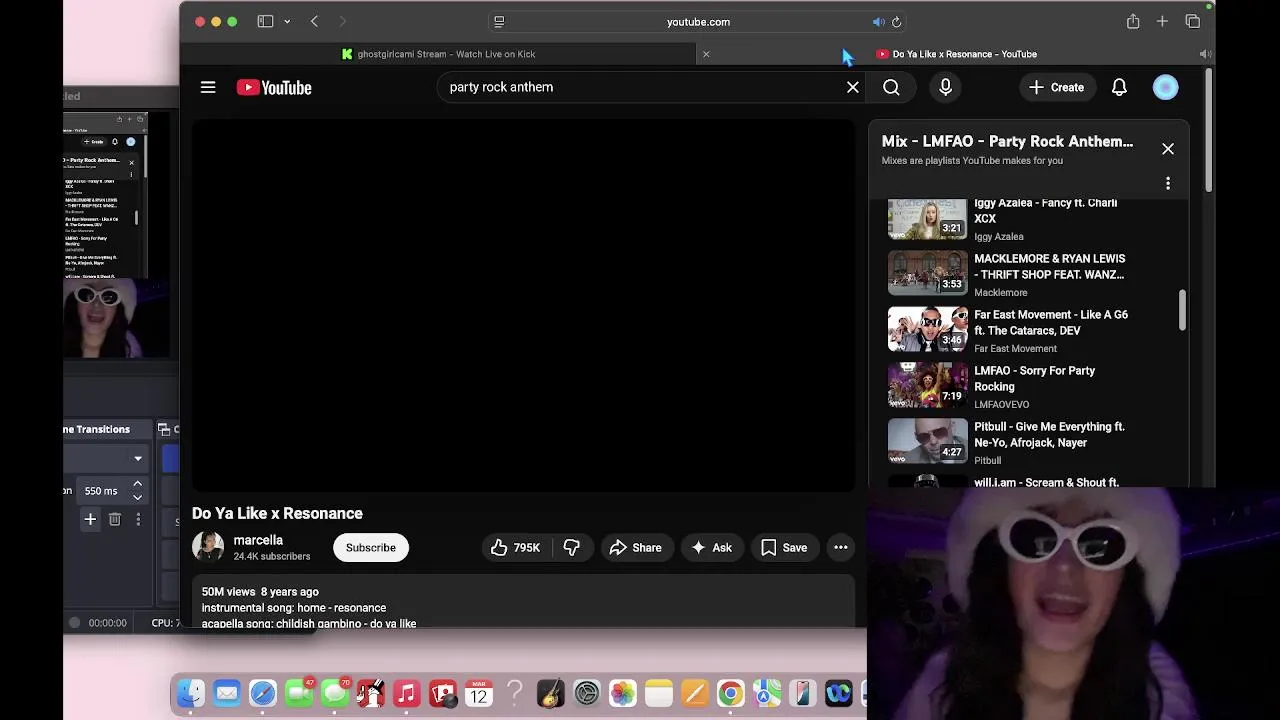Image resolution: width=1280 pixels, height=720 pixels.
Task: Show Safari sidebar
Action: [265, 21]
